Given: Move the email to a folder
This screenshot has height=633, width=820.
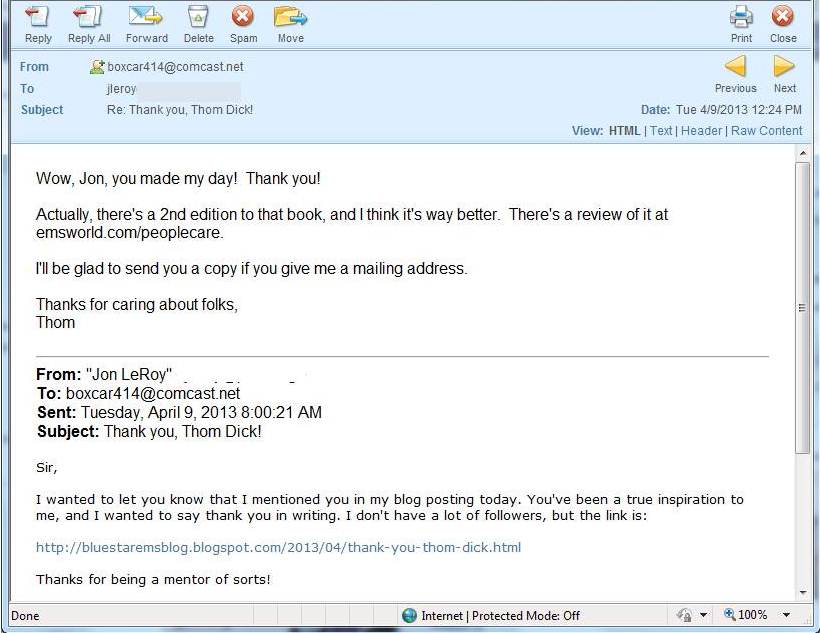Looking at the screenshot, I should [290, 17].
